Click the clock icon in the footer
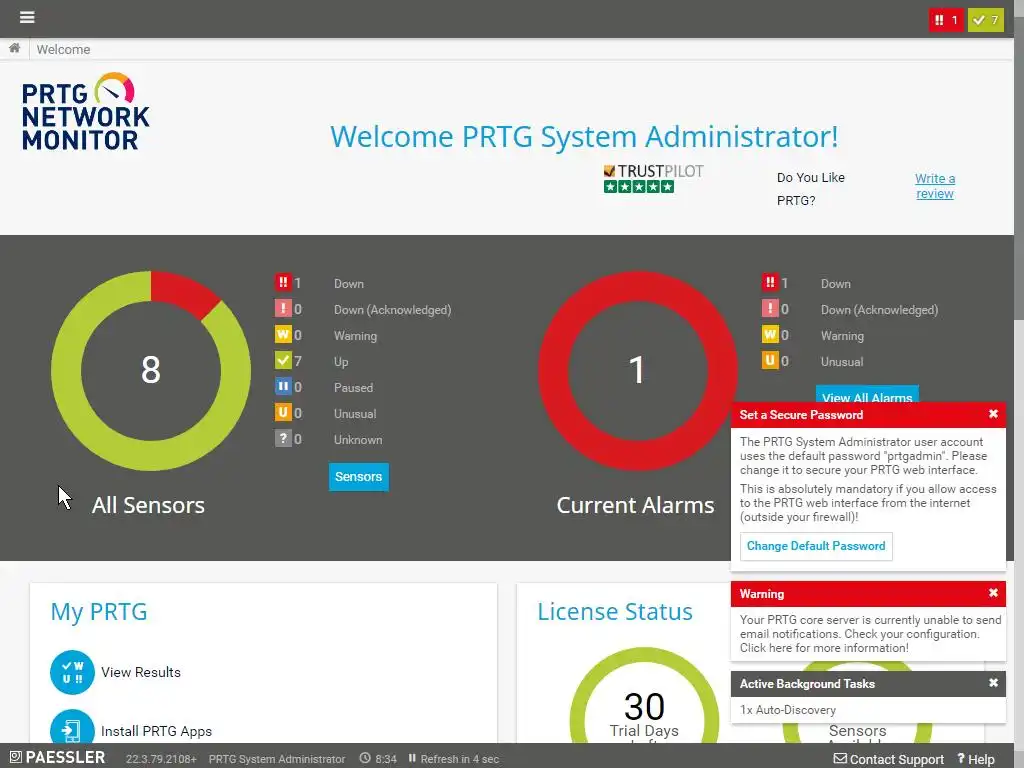 click(365, 758)
